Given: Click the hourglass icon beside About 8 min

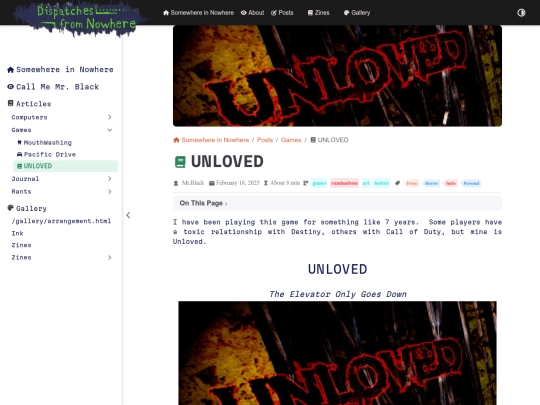Looking at the screenshot, I should pyautogui.click(x=266, y=183).
